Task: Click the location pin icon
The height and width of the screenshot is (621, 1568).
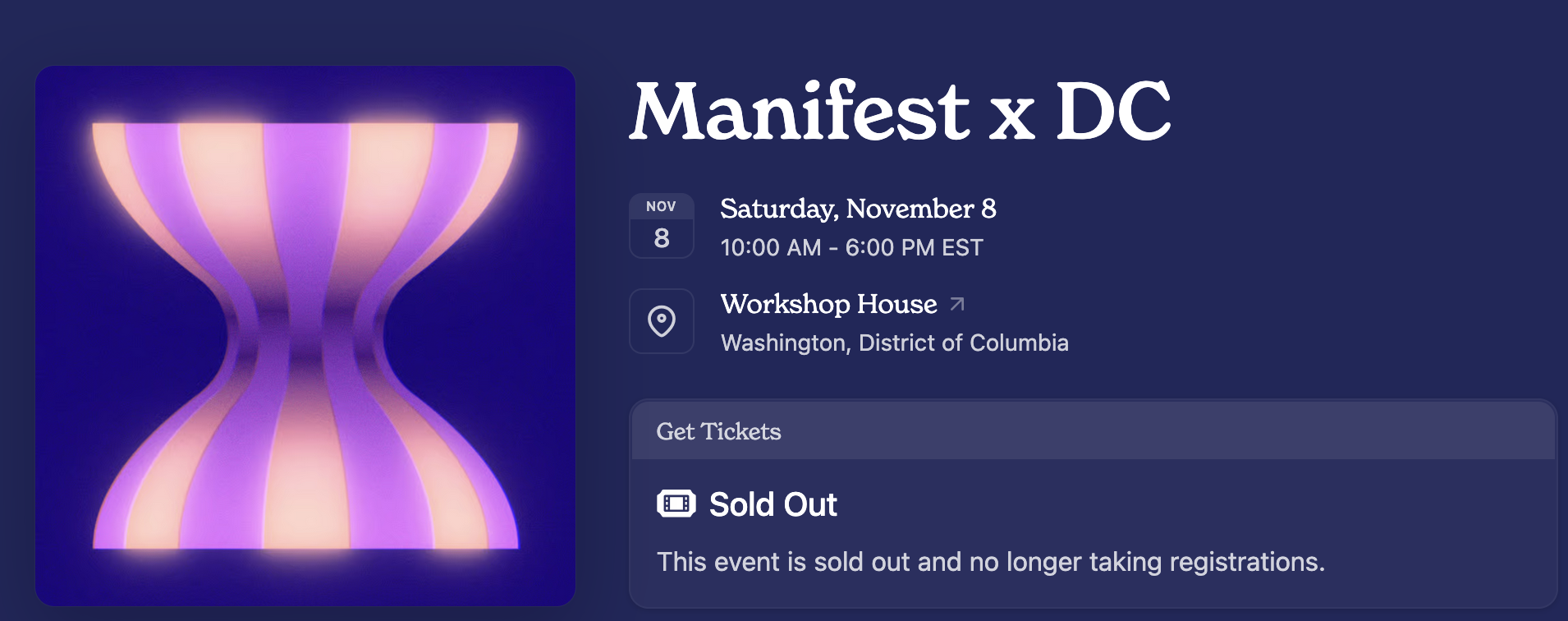Action: pyautogui.click(x=662, y=321)
